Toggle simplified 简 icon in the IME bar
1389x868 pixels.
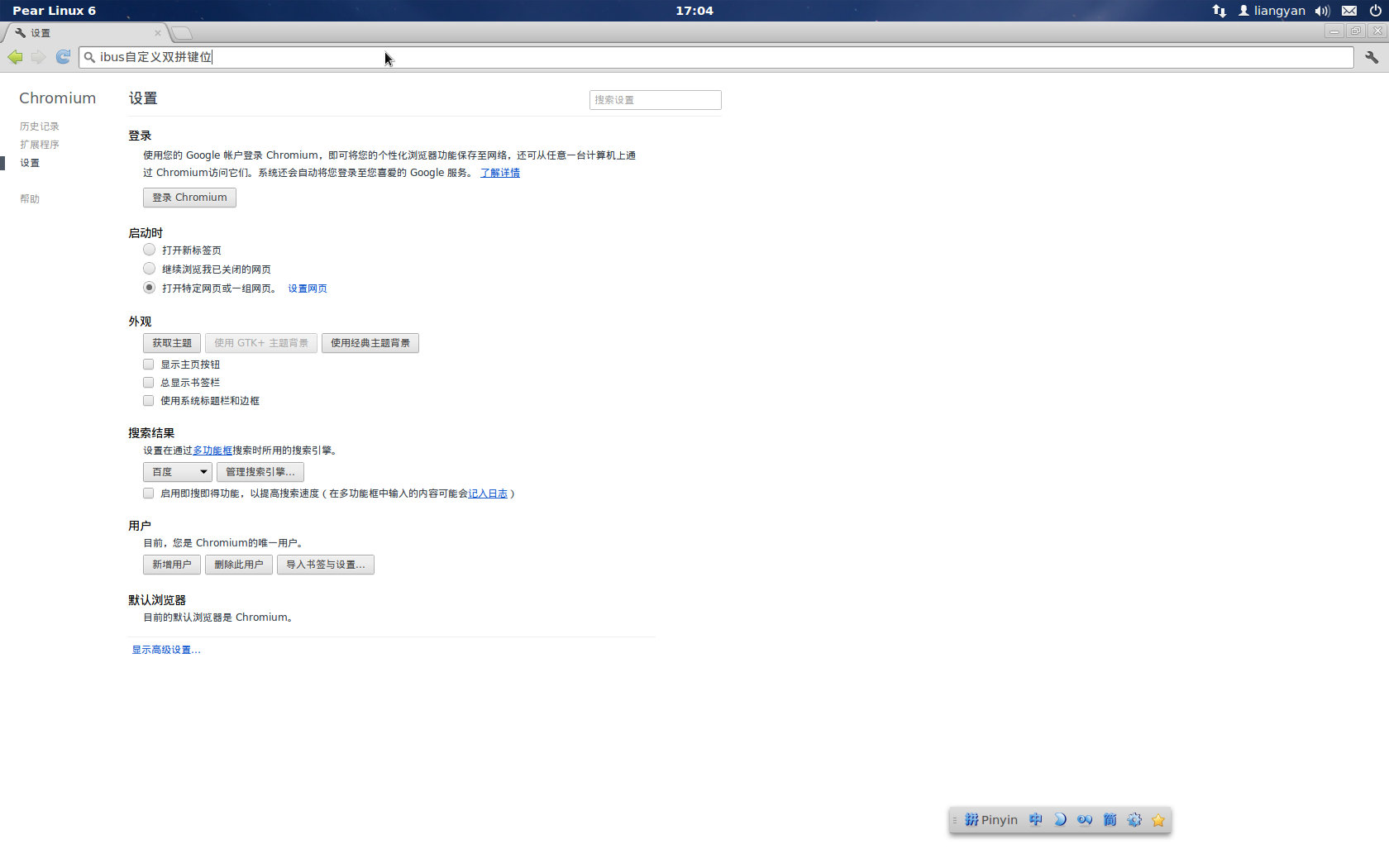pos(1110,820)
